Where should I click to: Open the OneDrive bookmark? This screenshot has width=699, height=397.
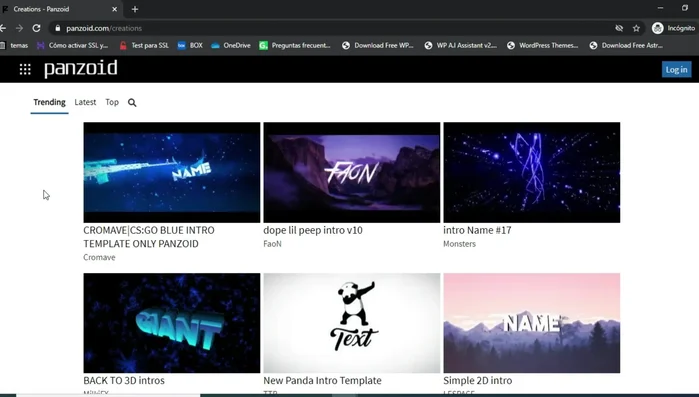(231, 45)
